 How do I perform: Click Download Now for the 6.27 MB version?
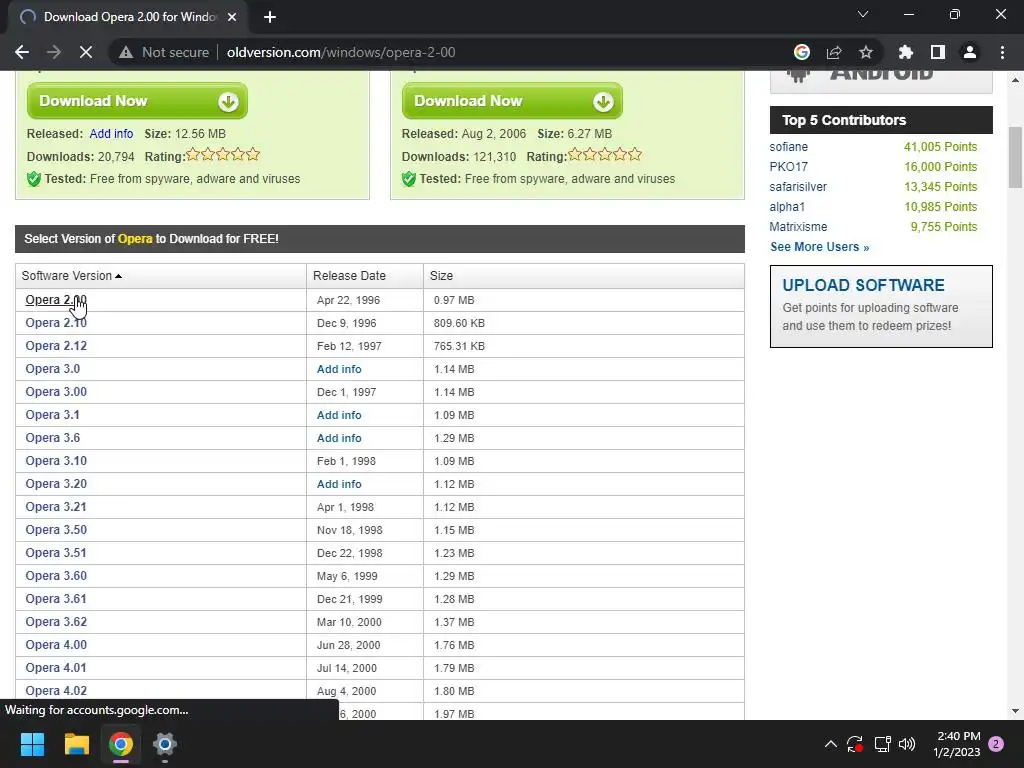point(512,101)
